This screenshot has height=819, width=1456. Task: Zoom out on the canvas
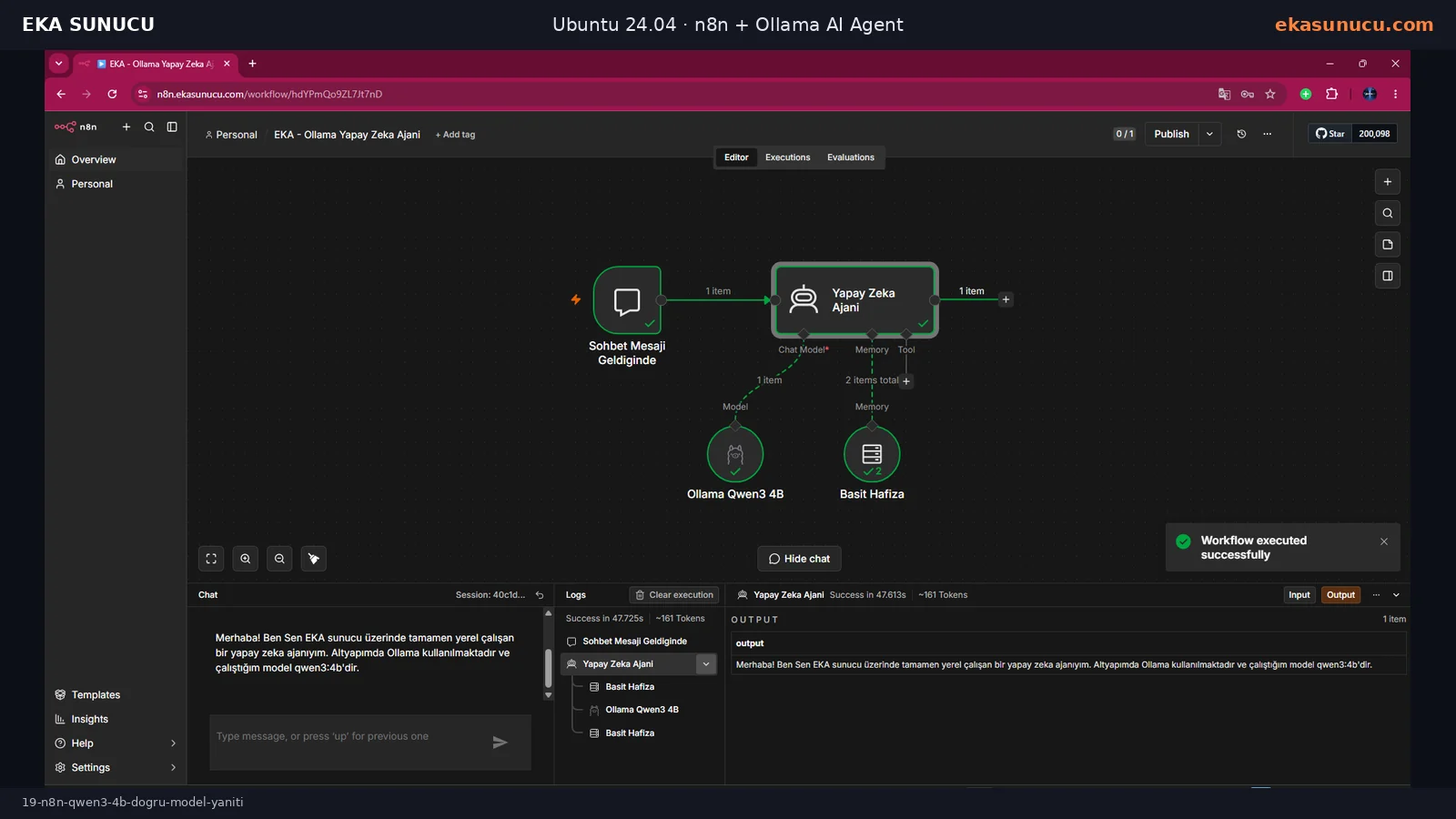(279, 559)
